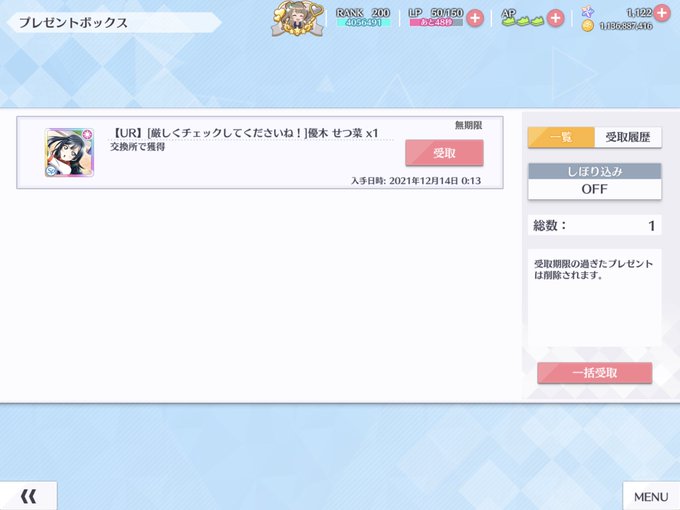Buy star gems with the plus icon
Image resolution: width=680 pixels, height=510 pixels.
click(662, 12)
